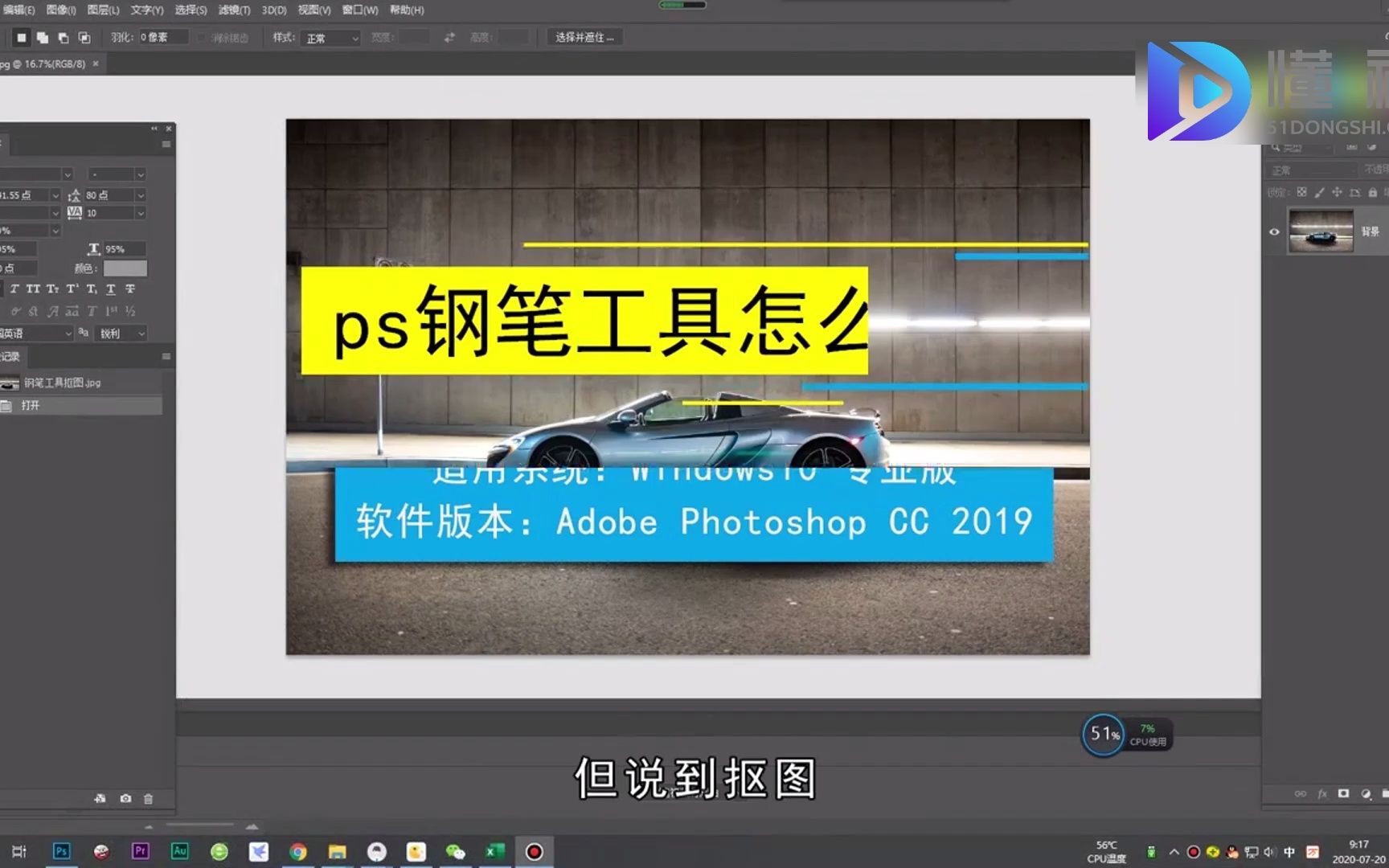The image size is (1389, 868).
Task: Open the 样式 dropdown in options bar
Action: tap(330, 37)
